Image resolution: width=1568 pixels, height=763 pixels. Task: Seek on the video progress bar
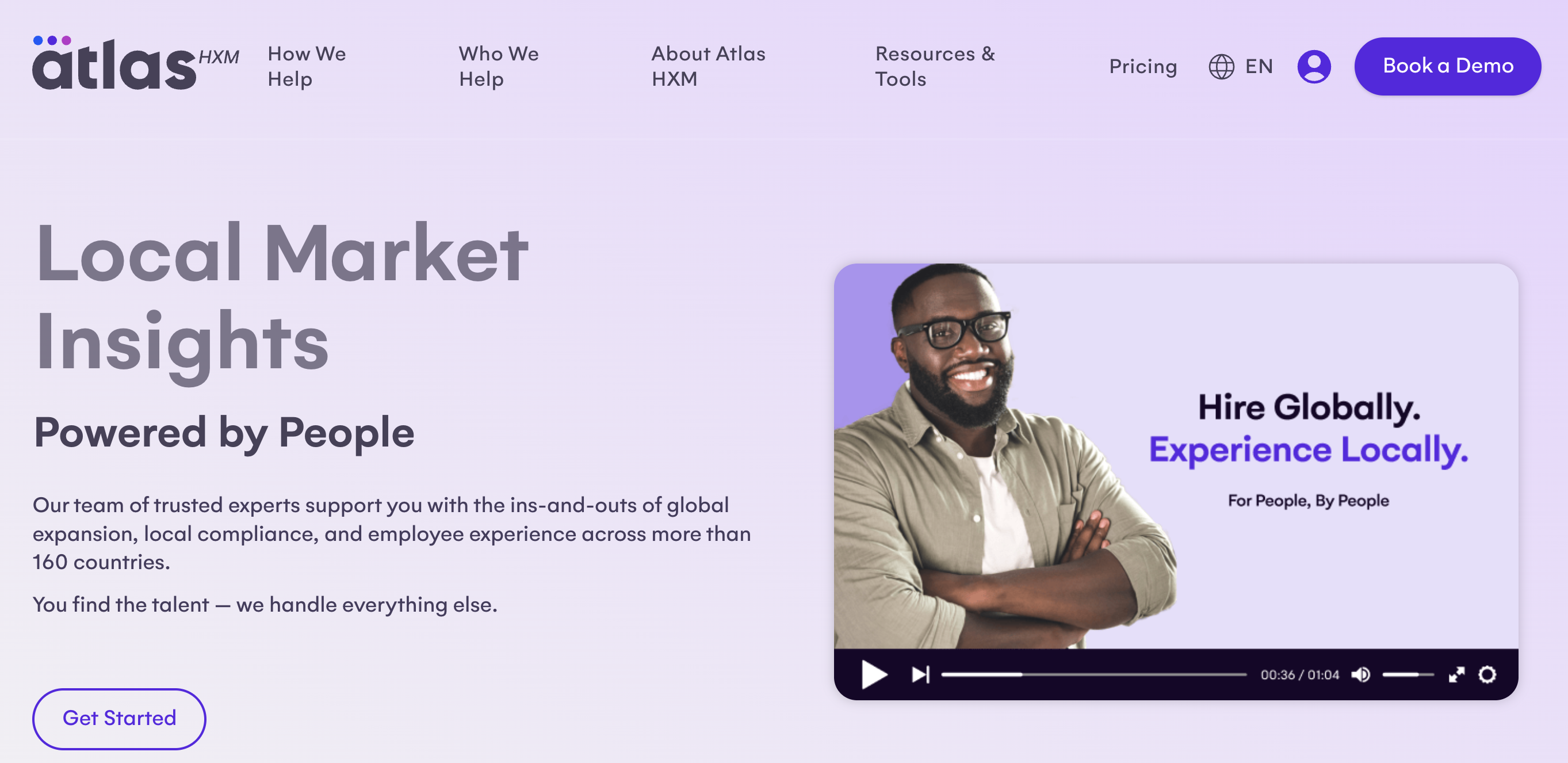click(x=1094, y=674)
